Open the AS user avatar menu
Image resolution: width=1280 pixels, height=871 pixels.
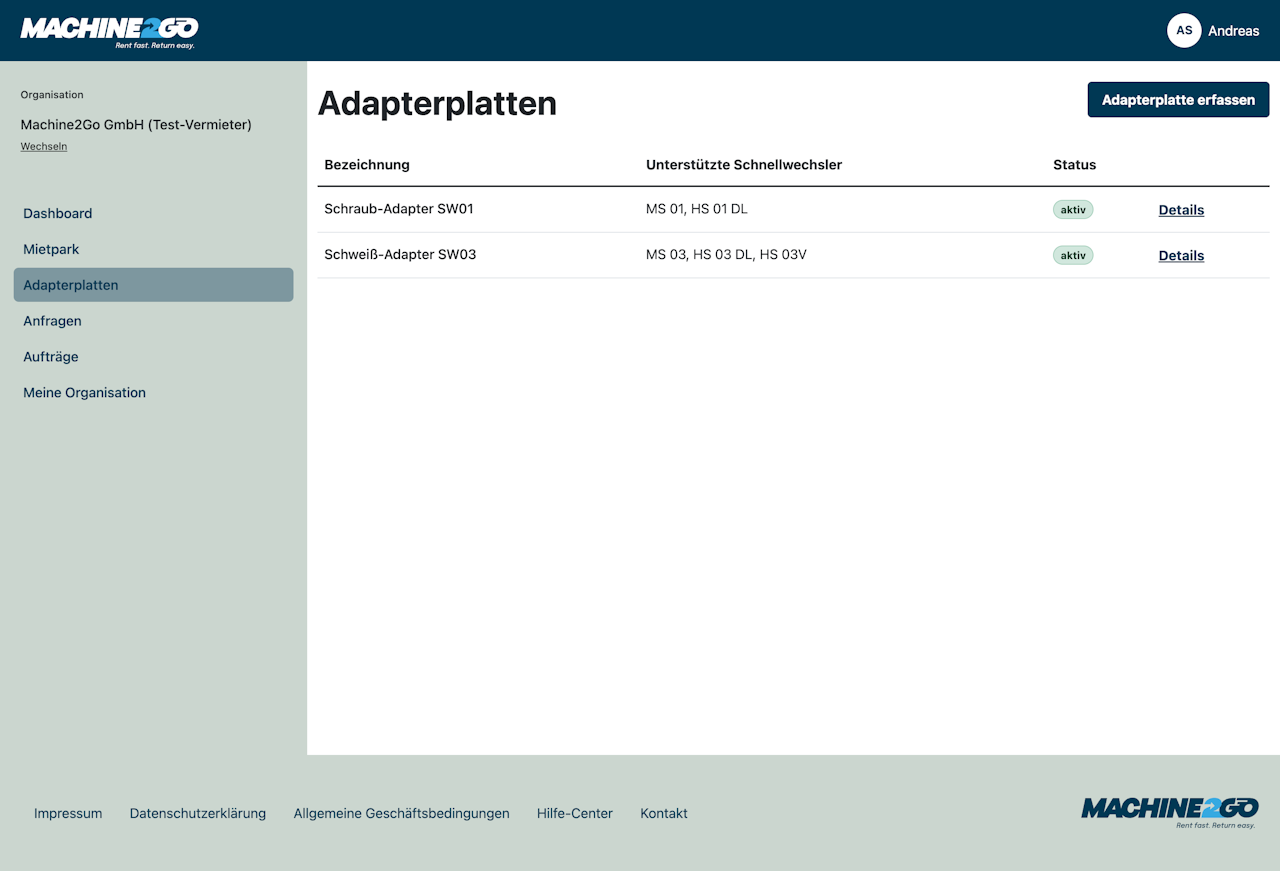click(x=1184, y=31)
